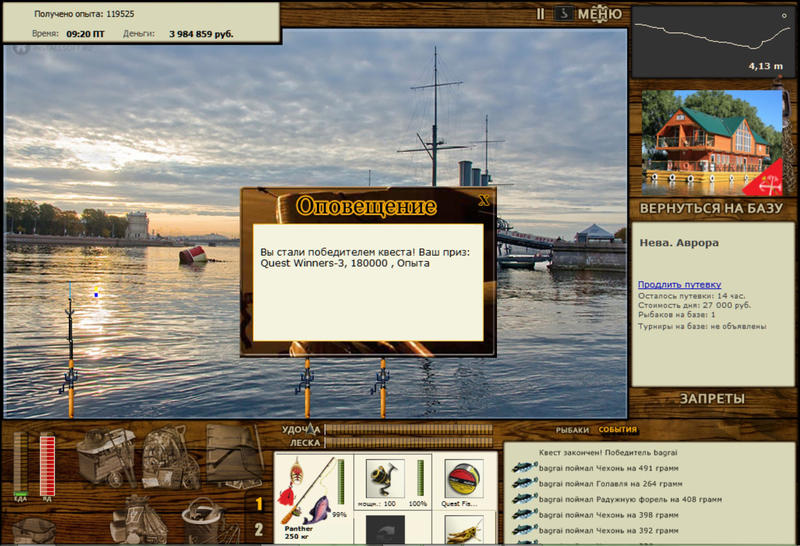Viewport: 800px width, 546px height.
Task: Click event 'bagrai поймал Голавля на 264 грамм'
Action: pyautogui.click(x=610, y=484)
